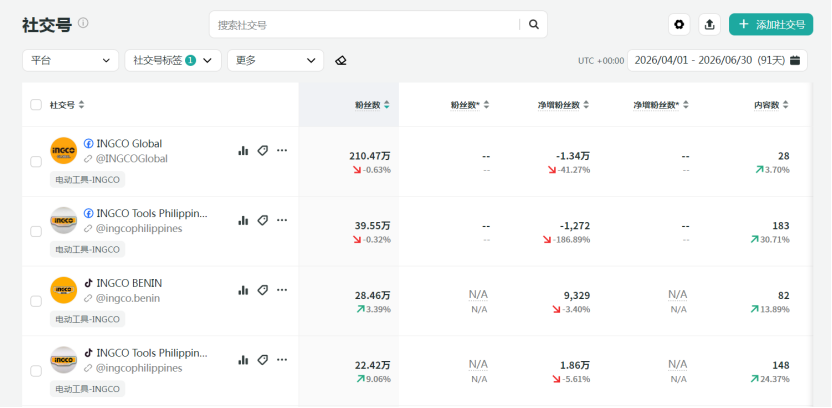Viewport: 832px width, 408px height.
Task: Open analytics chart icon for INGCO Global
Action: pos(243,151)
